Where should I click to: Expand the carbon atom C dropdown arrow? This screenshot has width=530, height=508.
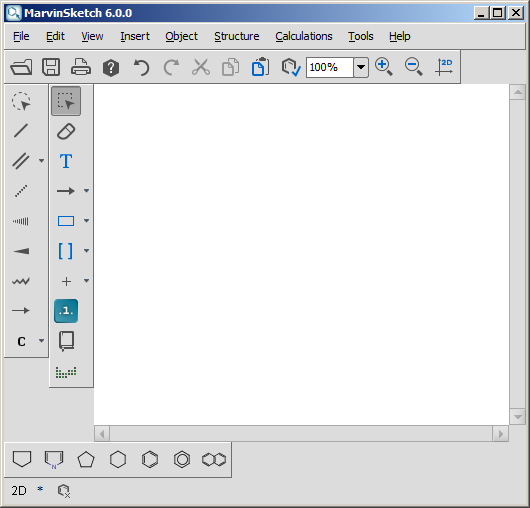(41, 341)
